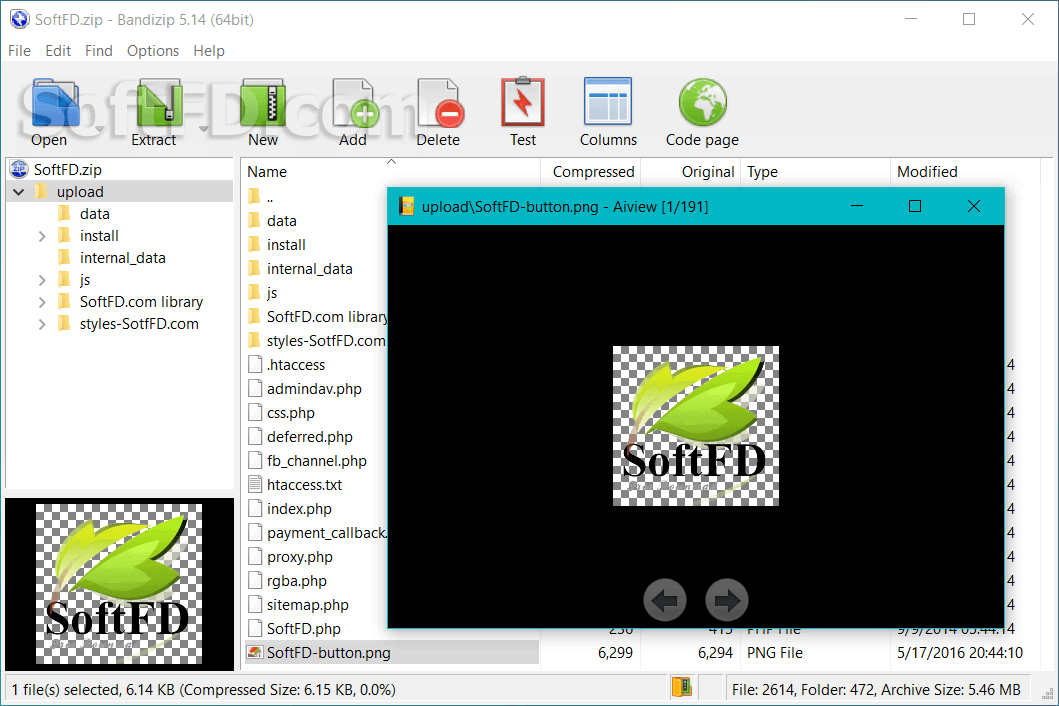Click the archive icon in status bar

[x=682, y=688]
